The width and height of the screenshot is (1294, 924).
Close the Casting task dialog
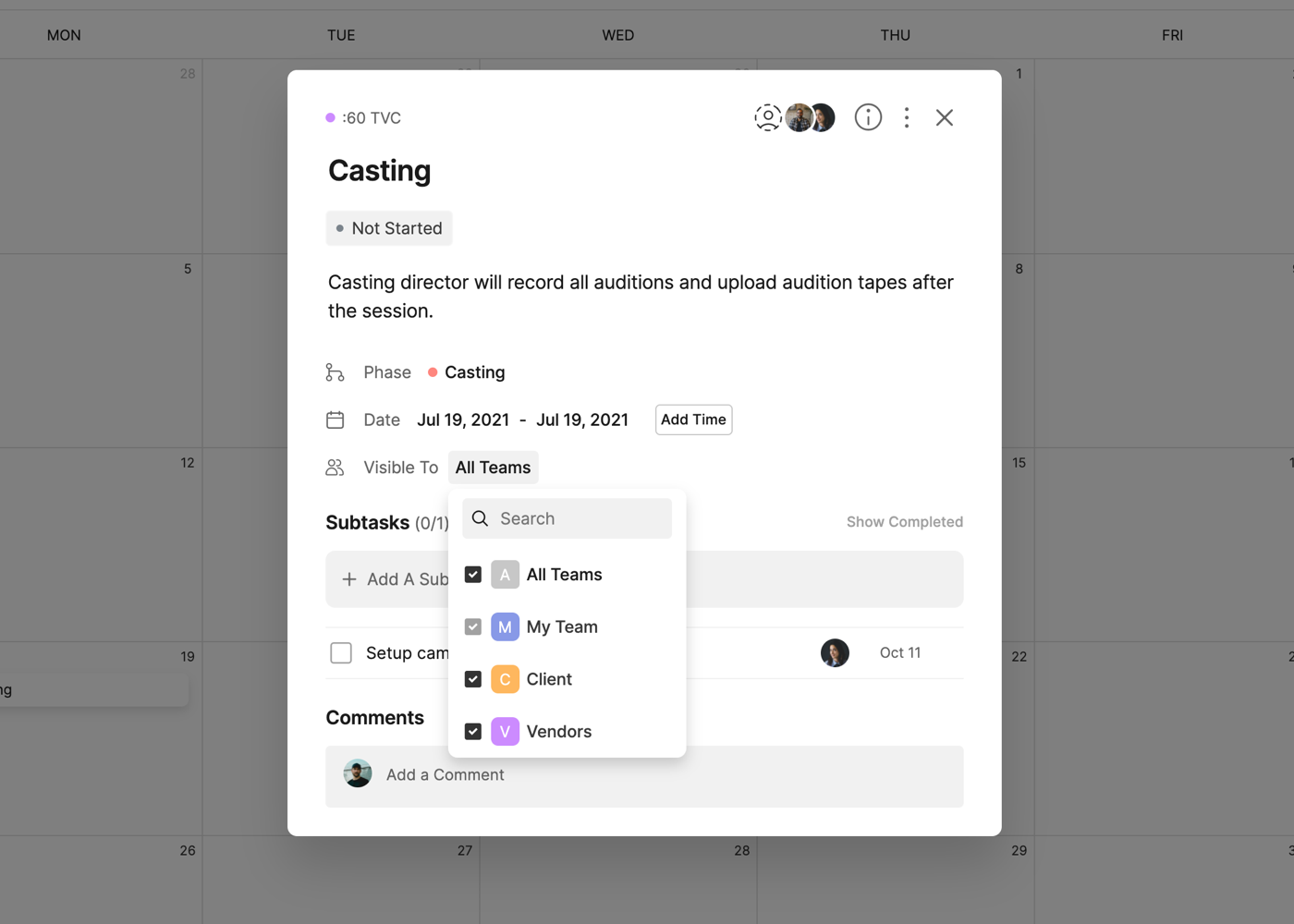click(944, 117)
